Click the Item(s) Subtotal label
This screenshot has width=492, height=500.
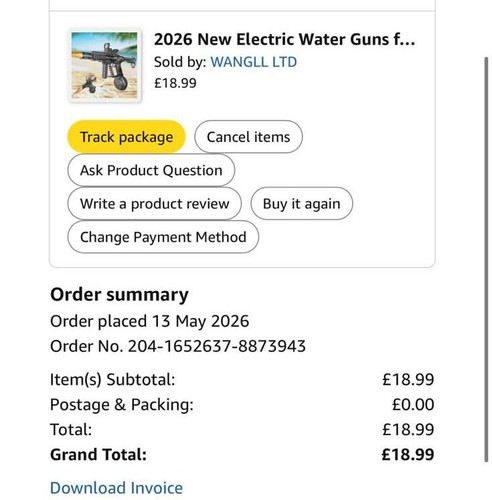tap(112, 379)
